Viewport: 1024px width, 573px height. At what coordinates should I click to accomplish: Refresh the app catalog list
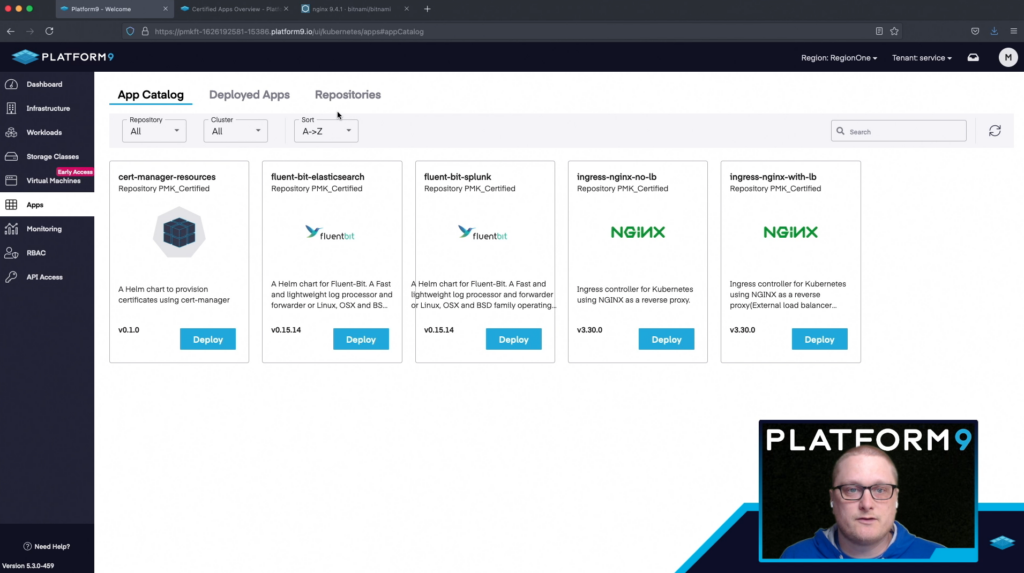[x=995, y=131]
